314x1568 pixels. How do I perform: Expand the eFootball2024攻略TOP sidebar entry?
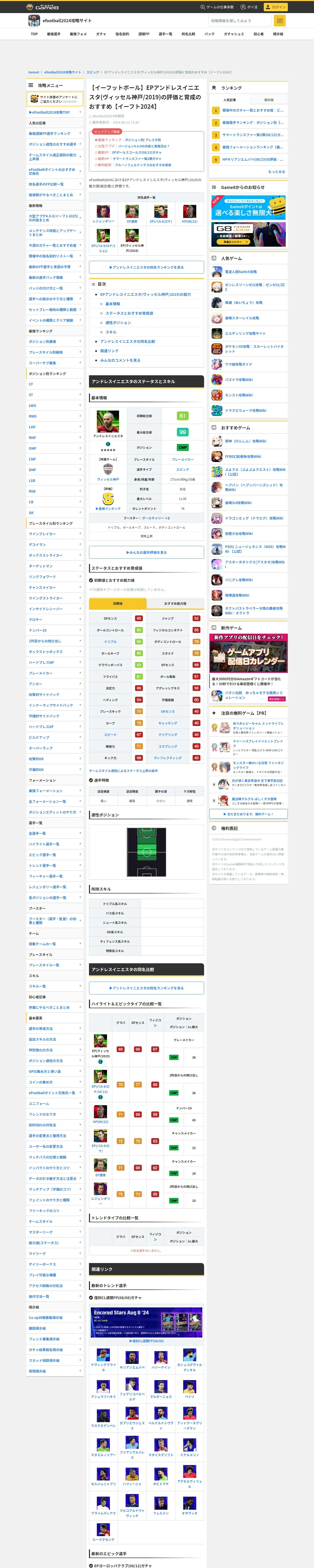(55, 113)
